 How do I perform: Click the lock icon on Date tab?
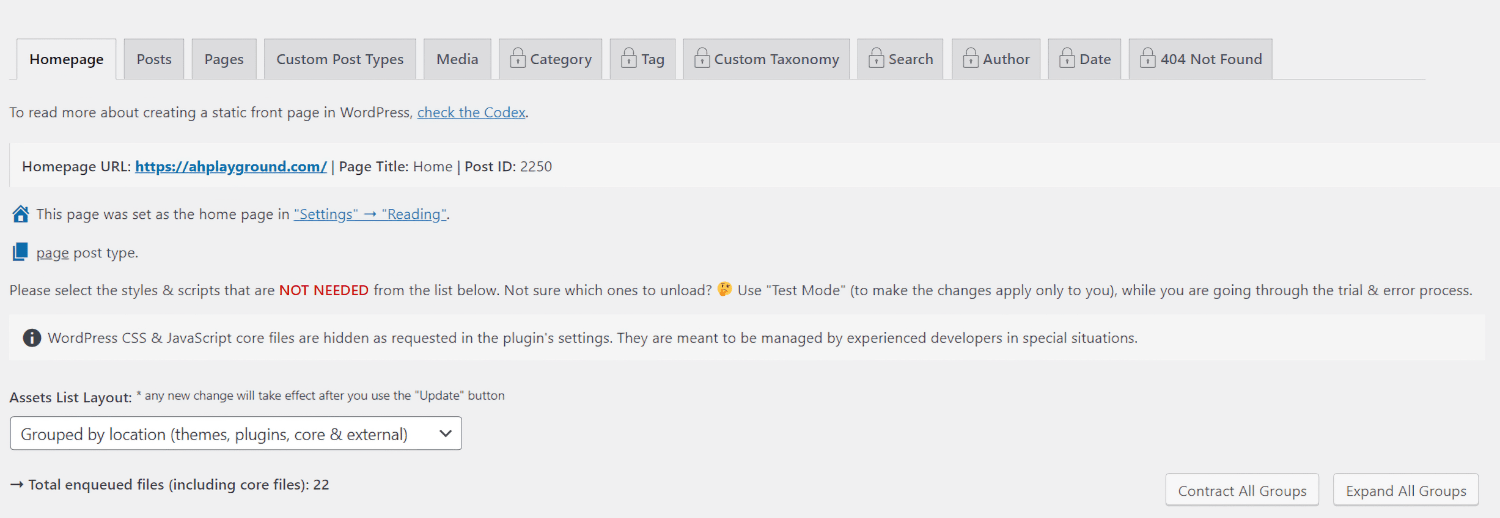coord(1067,58)
